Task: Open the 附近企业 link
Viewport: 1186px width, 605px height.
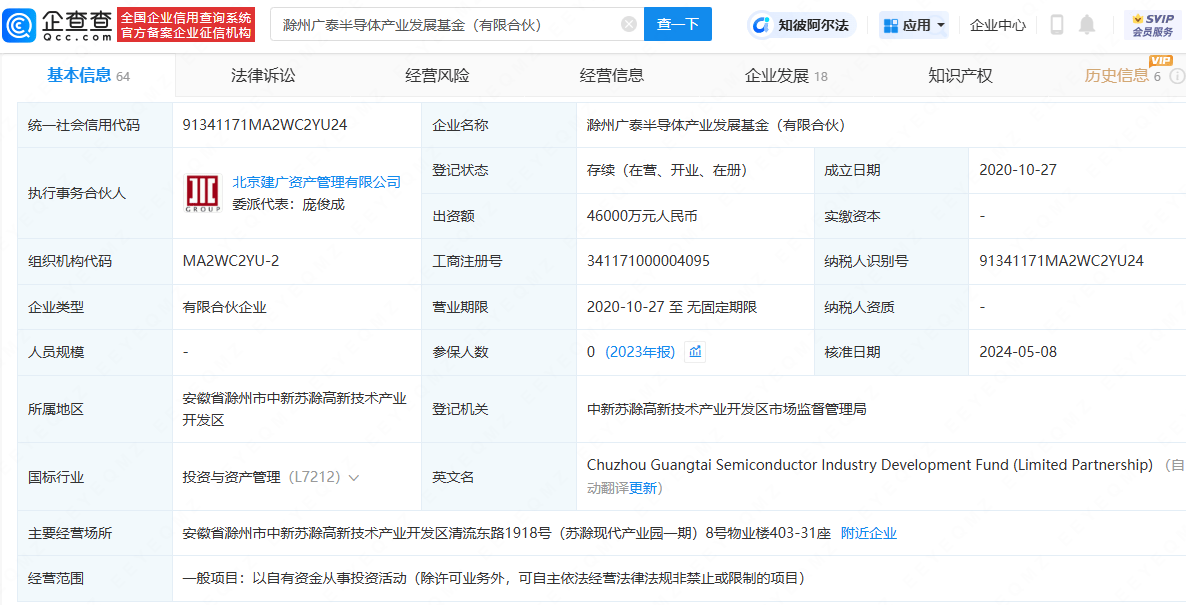Action: click(871, 533)
